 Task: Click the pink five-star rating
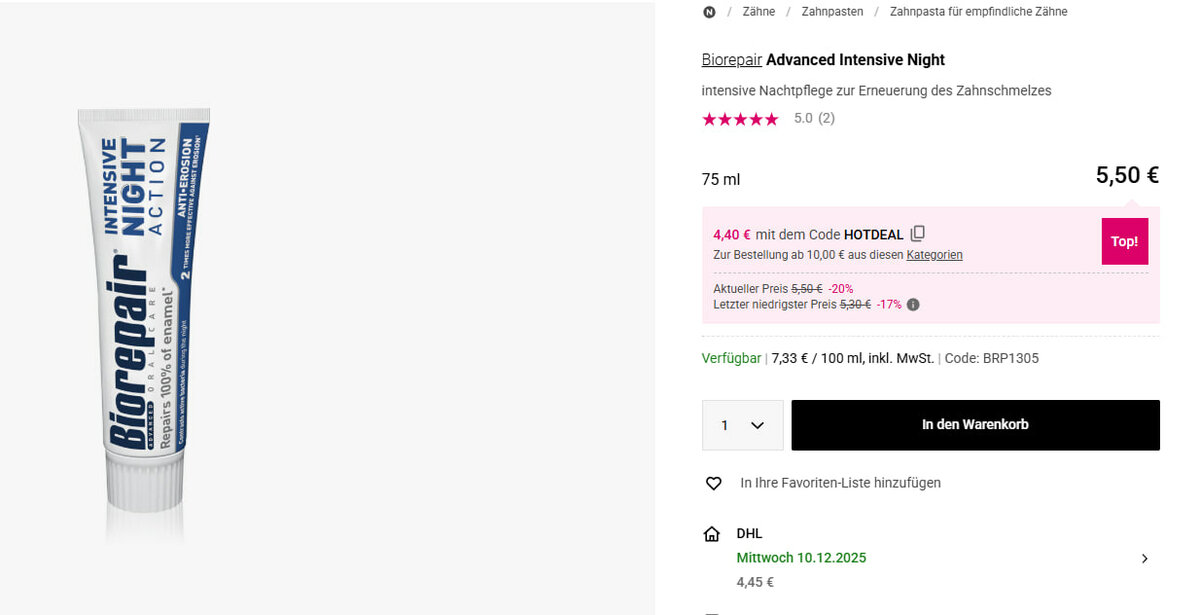740,119
